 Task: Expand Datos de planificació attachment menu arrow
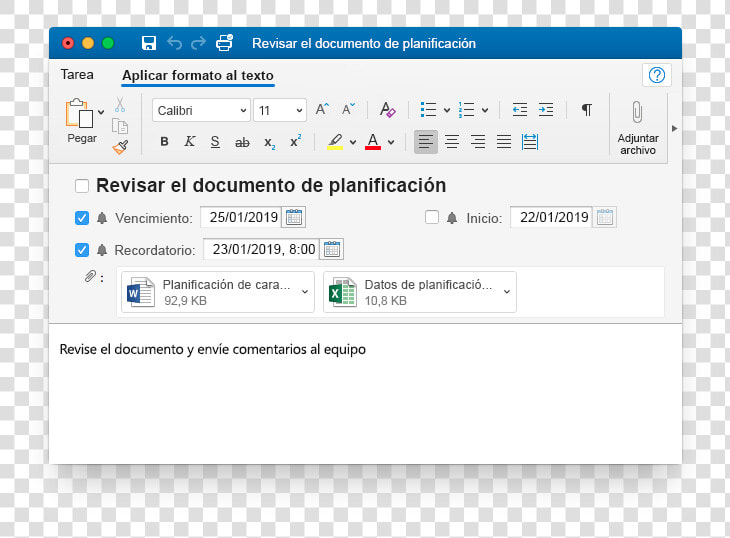[507, 291]
